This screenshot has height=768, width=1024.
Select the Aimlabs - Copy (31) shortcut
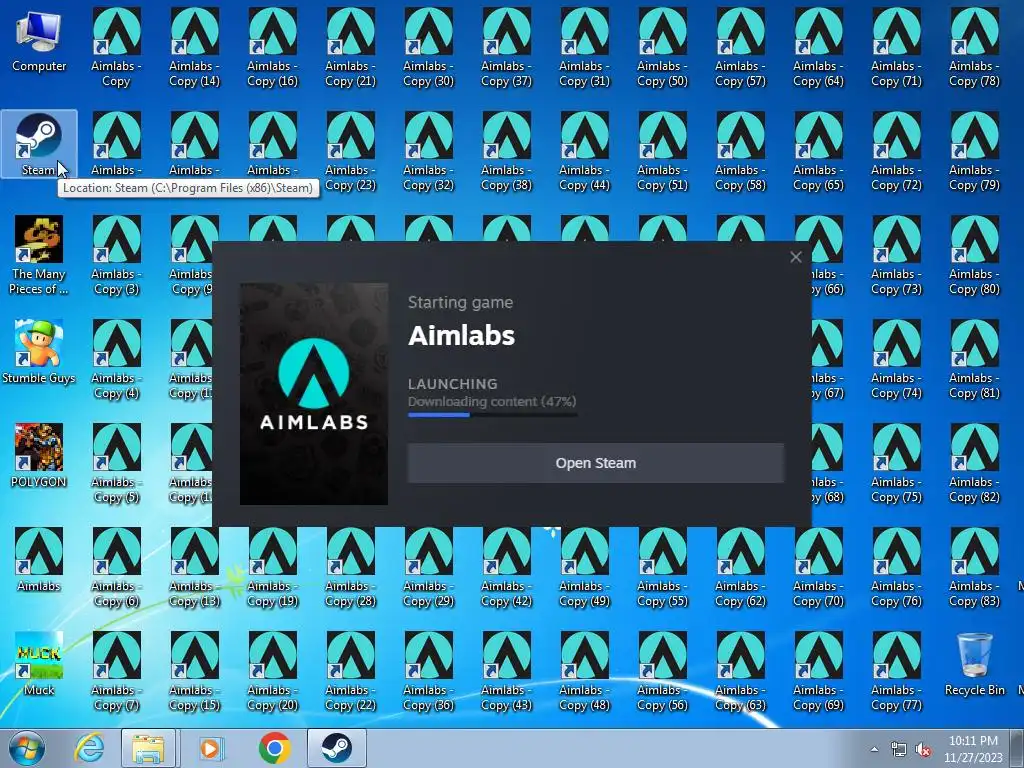tap(584, 48)
